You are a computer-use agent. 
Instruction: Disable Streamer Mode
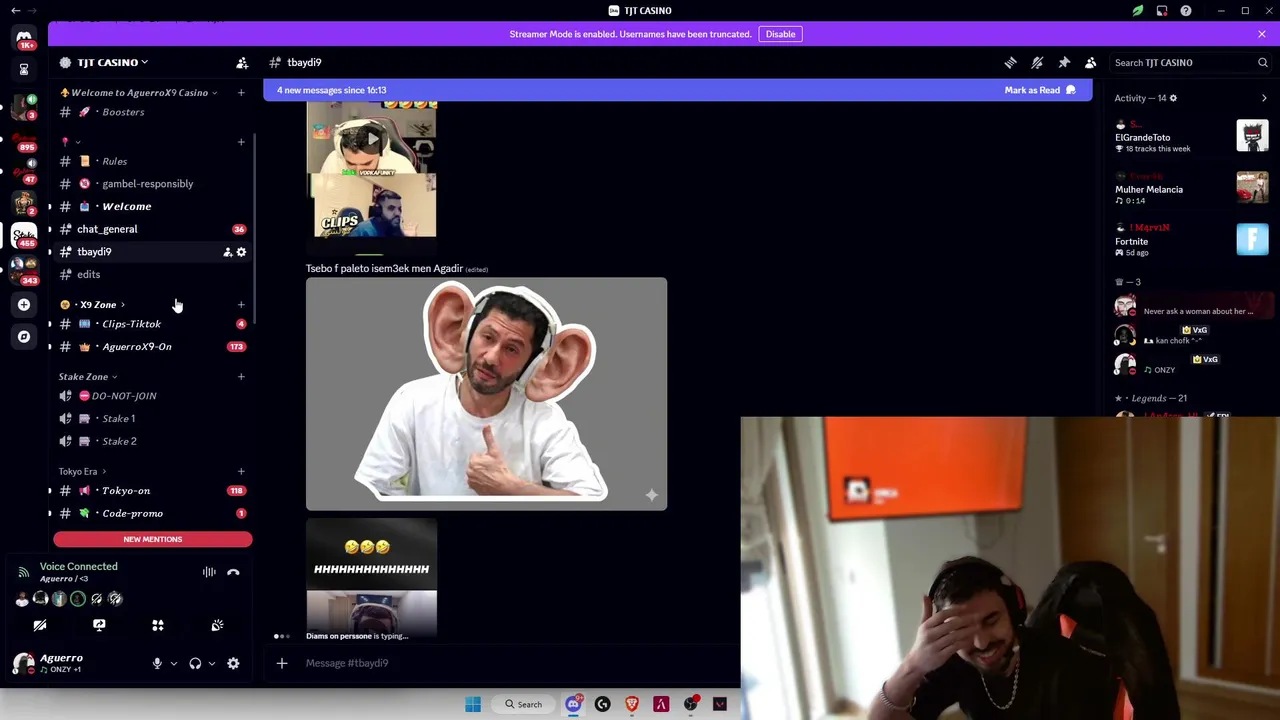click(x=780, y=34)
